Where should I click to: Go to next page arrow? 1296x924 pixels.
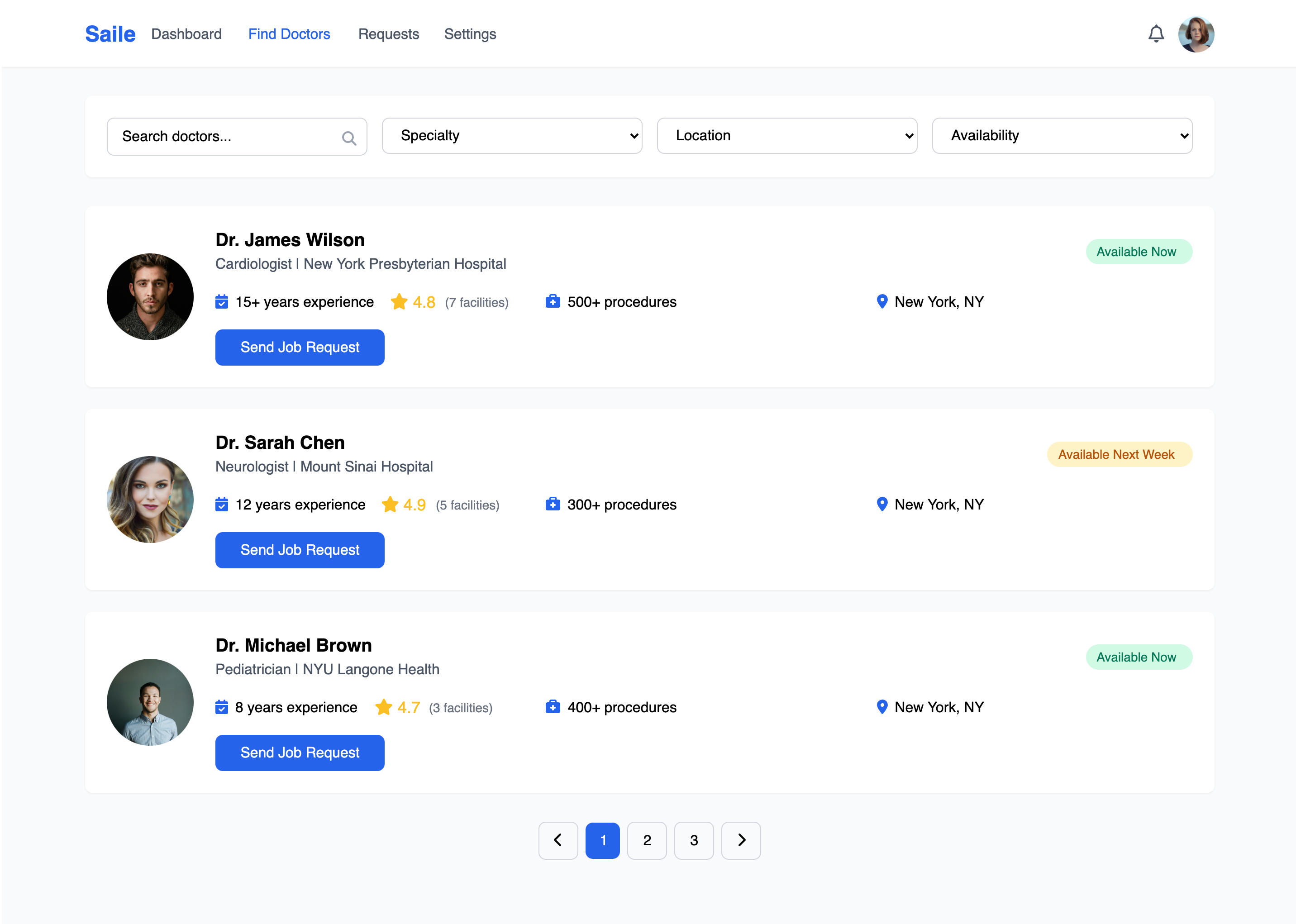click(741, 840)
